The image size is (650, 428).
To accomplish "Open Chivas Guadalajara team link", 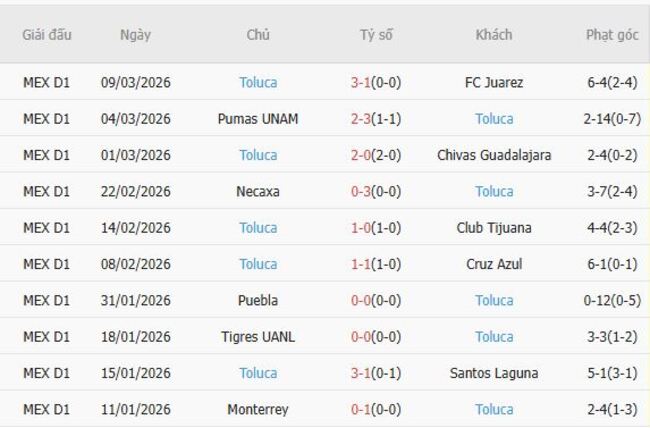I will [x=494, y=155].
